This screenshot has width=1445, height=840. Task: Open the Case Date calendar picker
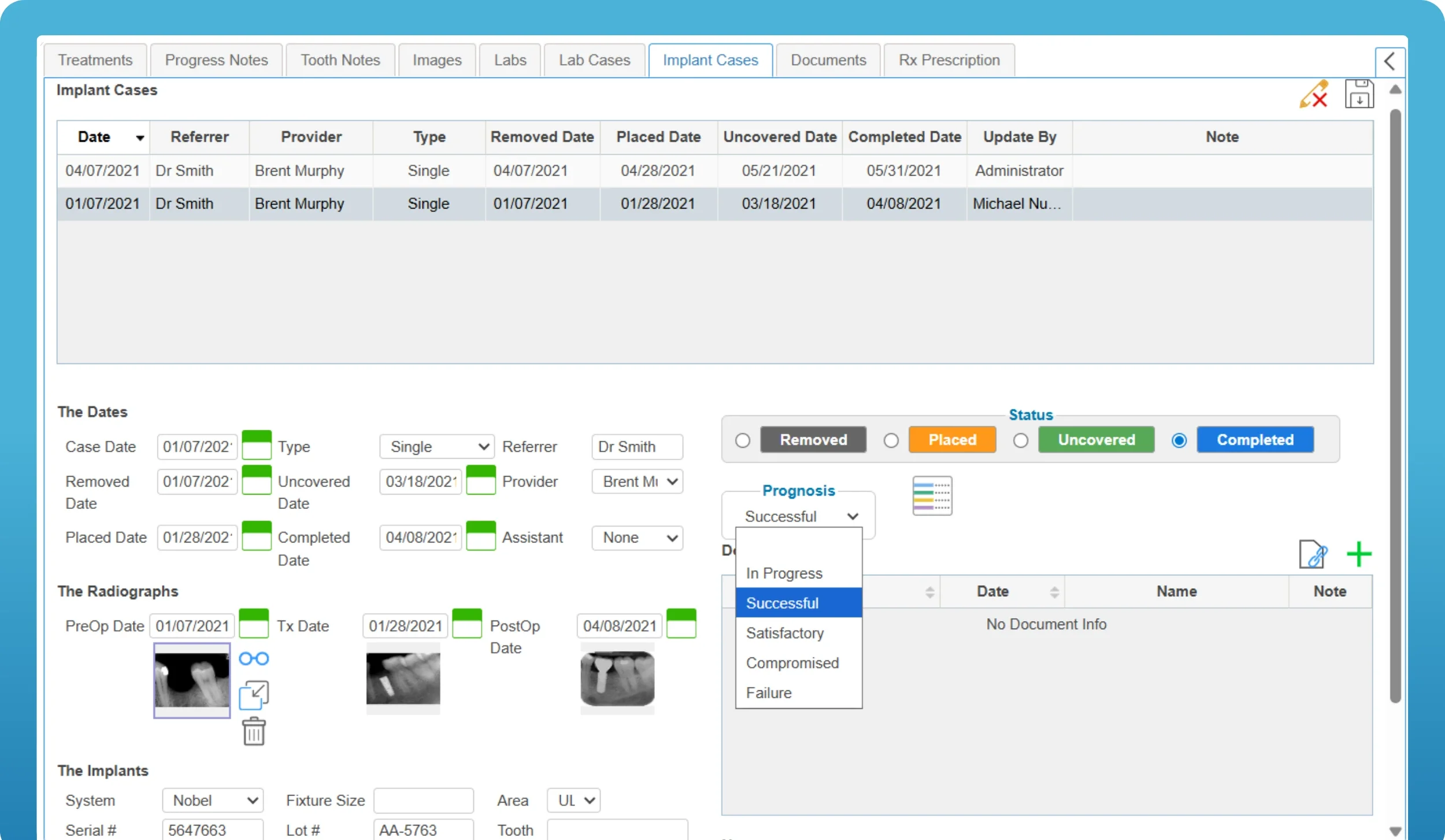pyautogui.click(x=256, y=445)
